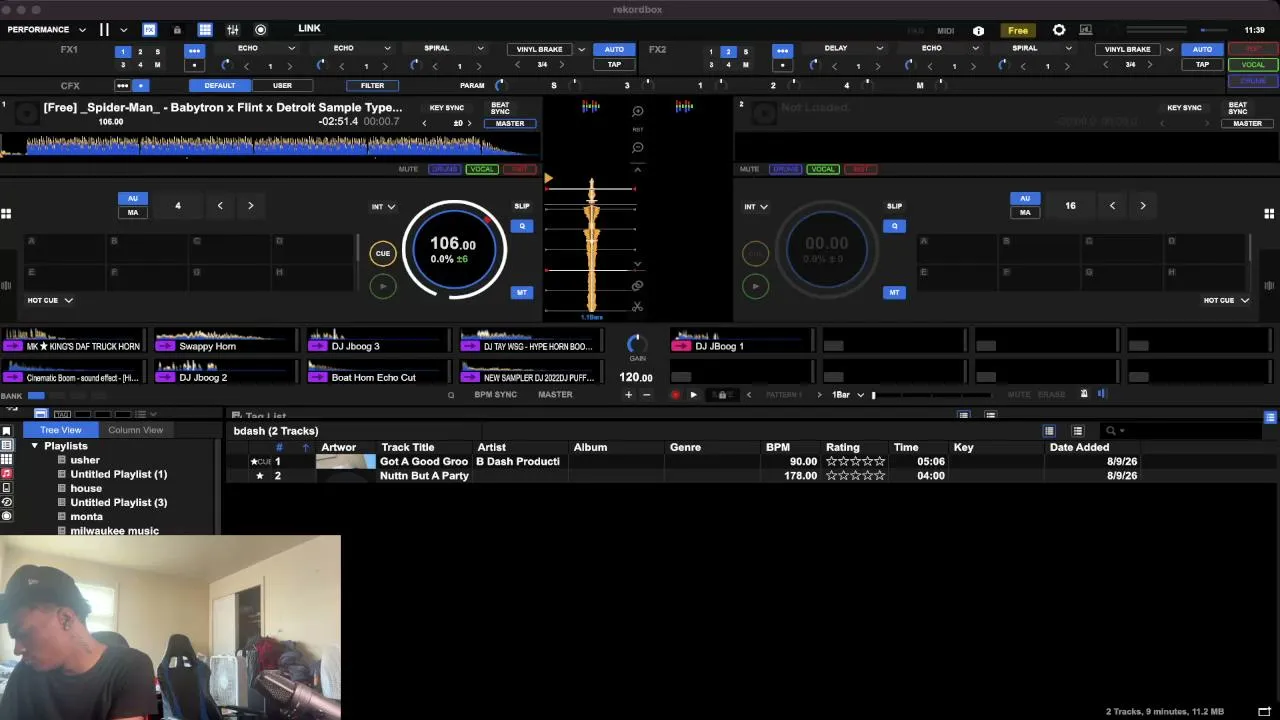Open deck 1 INT sync mode dropdown

(383, 207)
